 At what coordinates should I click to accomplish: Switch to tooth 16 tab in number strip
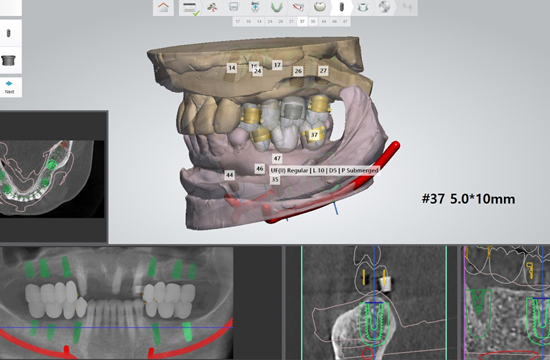click(x=248, y=21)
